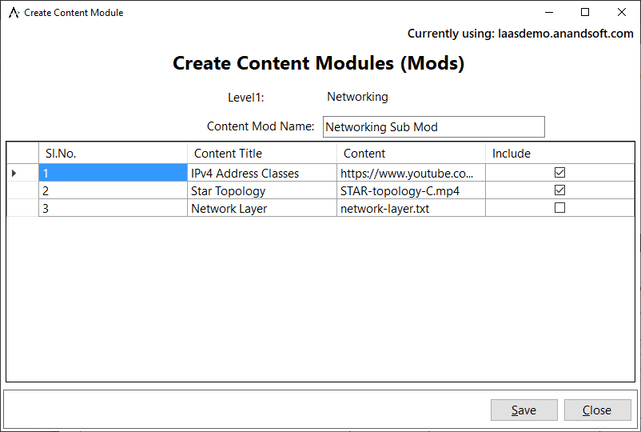
Task: Sort by Content Title column header
Action: [261, 154]
